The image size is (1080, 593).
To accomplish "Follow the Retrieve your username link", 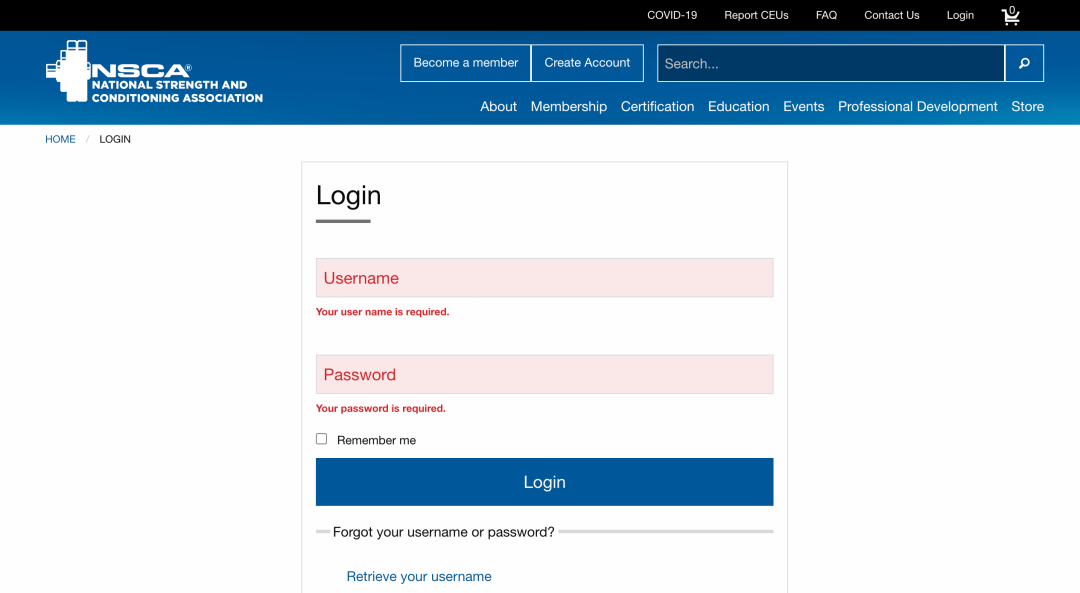I will pyautogui.click(x=419, y=576).
